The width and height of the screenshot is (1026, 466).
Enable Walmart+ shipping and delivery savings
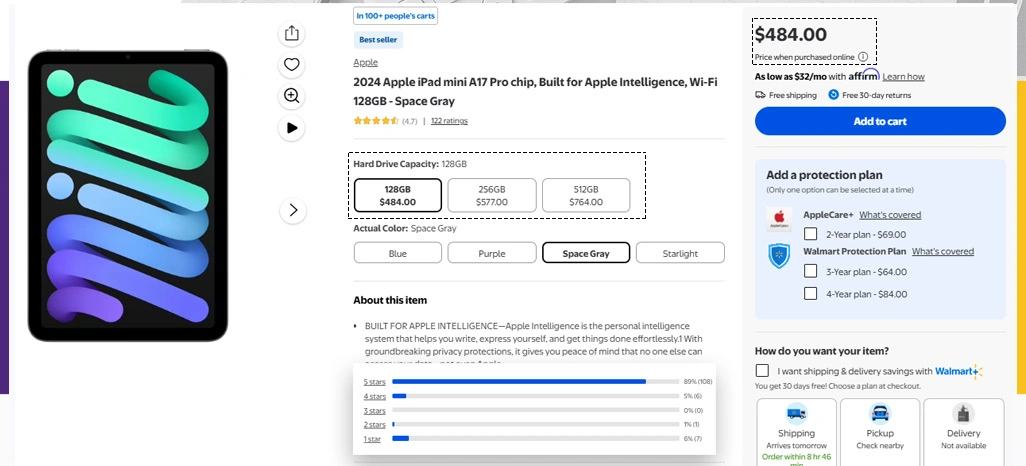(x=763, y=371)
